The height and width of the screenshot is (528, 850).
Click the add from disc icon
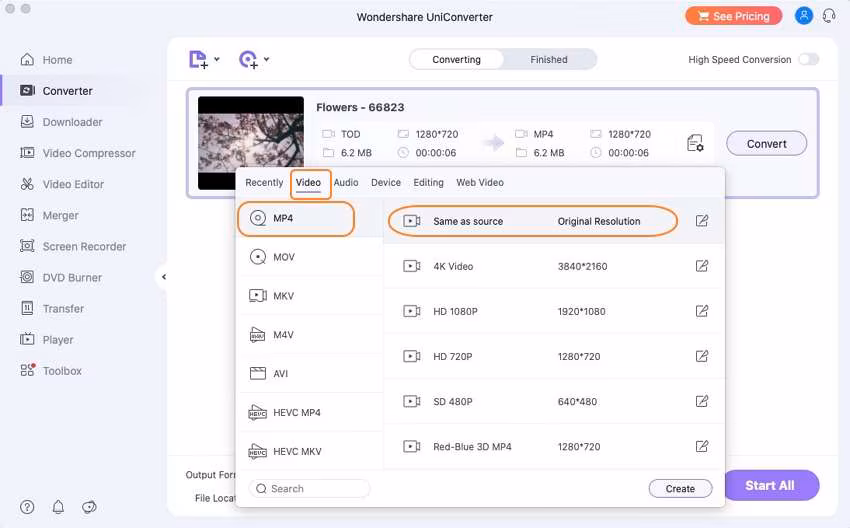248,60
